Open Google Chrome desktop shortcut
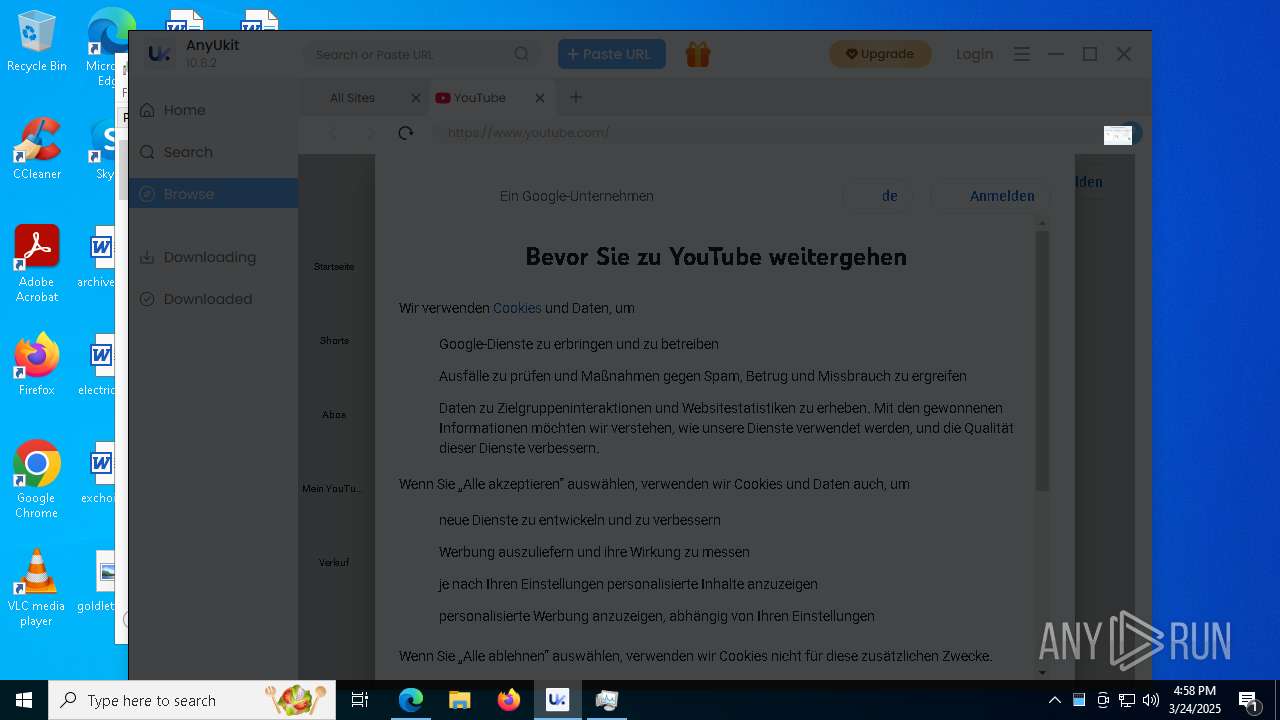 click(37, 480)
